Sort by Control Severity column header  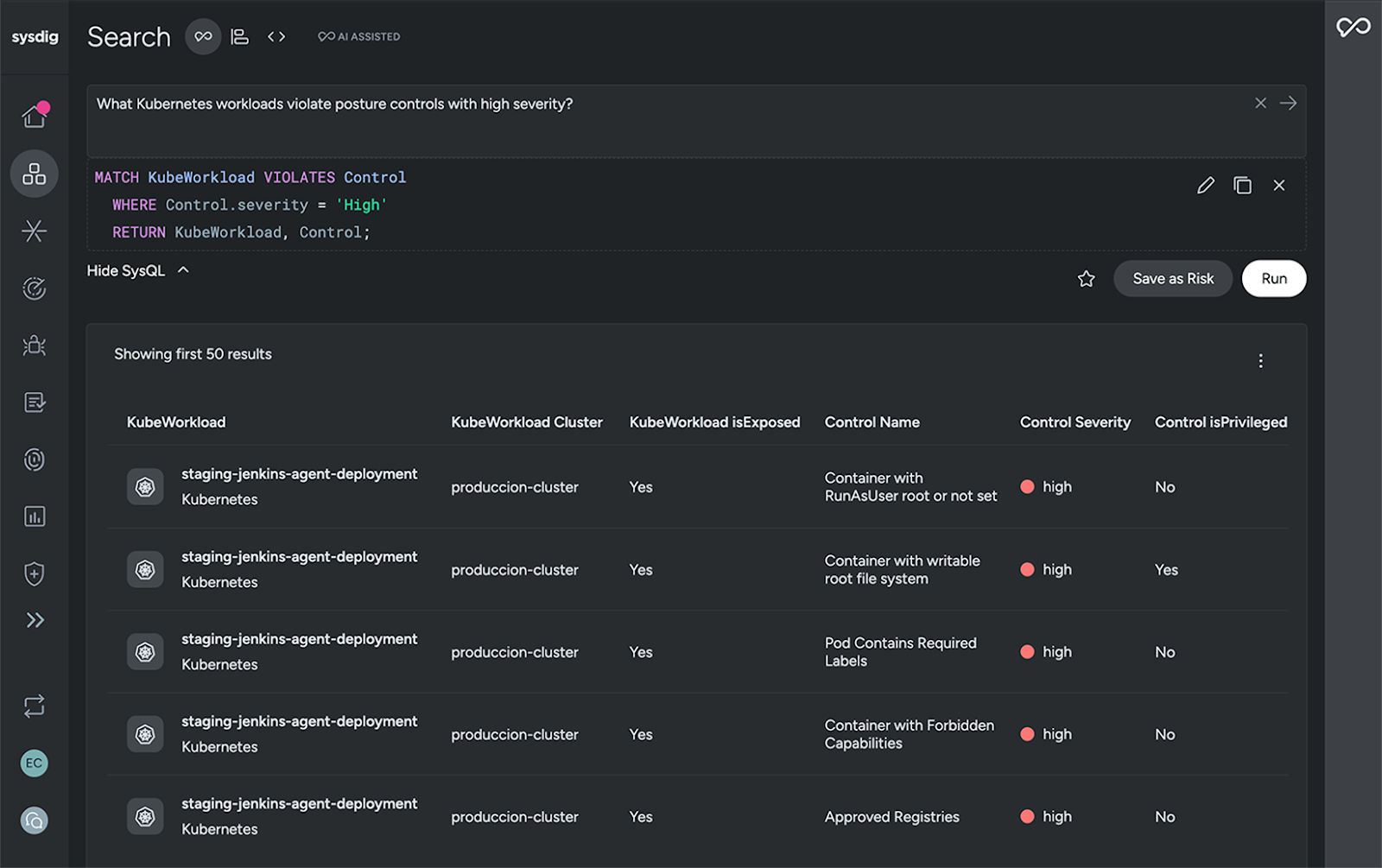click(1075, 422)
